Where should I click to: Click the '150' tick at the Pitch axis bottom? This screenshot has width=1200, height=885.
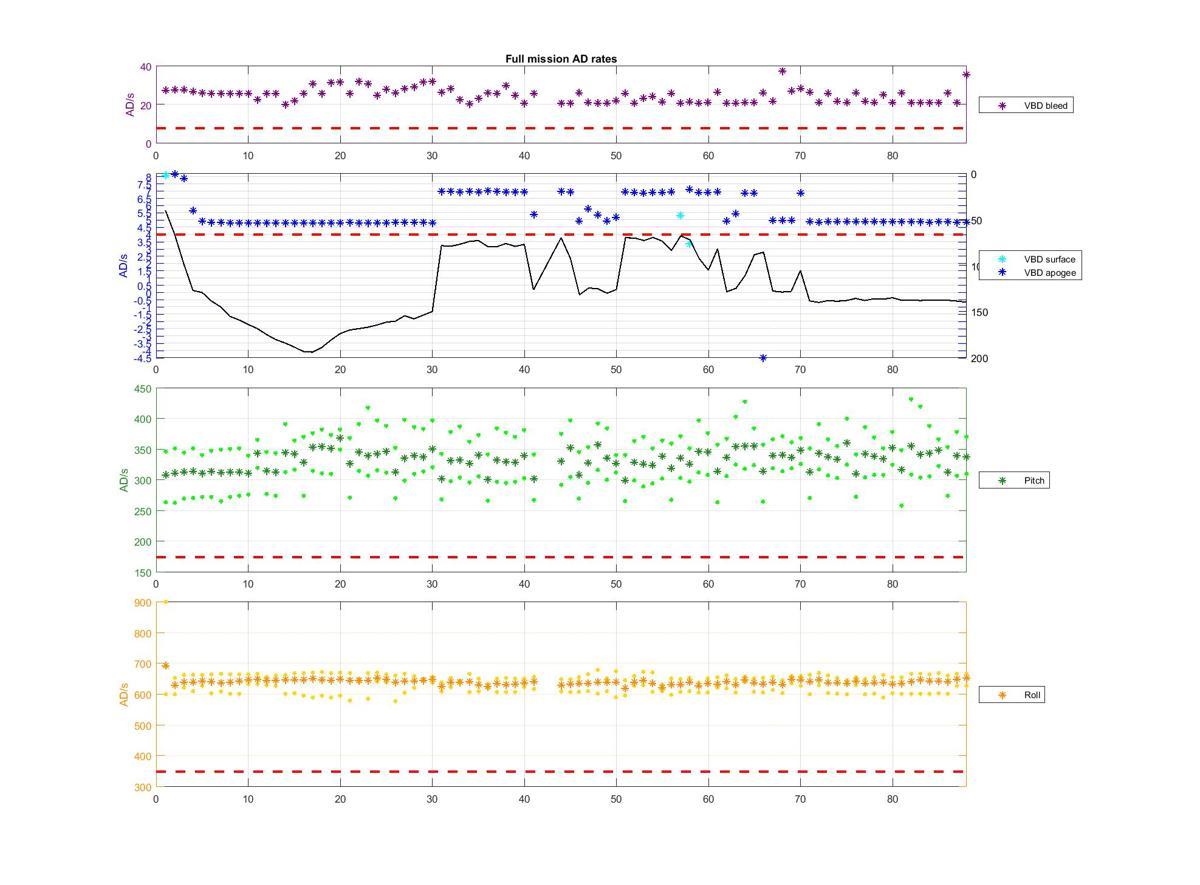(141, 573)
